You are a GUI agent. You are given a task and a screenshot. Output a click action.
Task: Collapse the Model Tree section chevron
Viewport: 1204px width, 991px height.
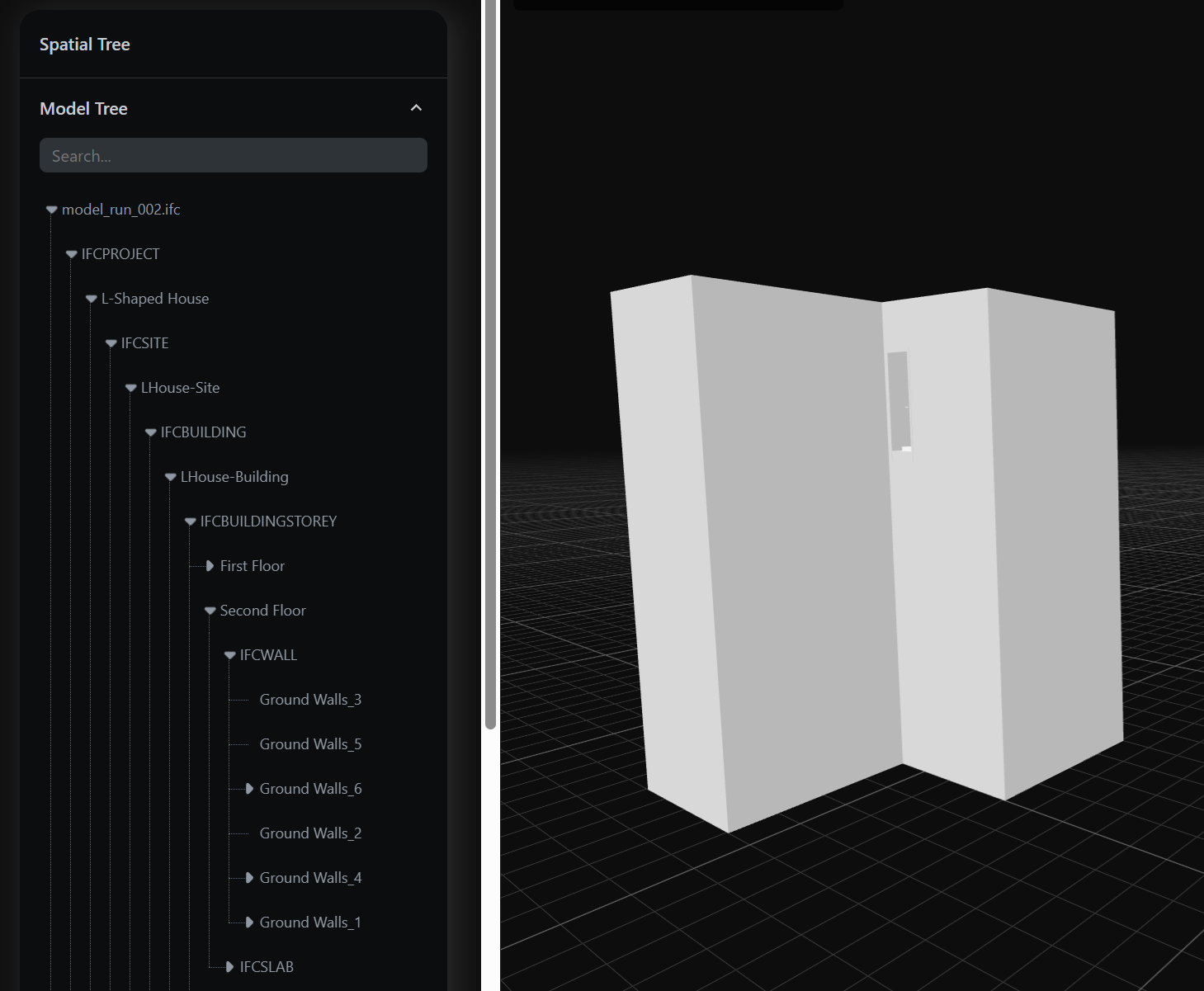[x=416, y=108]
